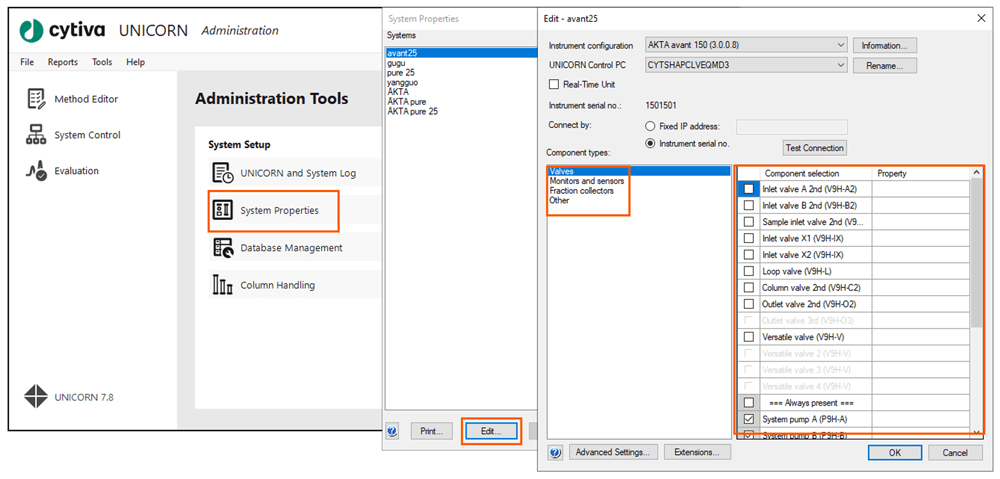The image size is (1000, 479).
Task: Open the Reports menu
Action: coord(62,62)
